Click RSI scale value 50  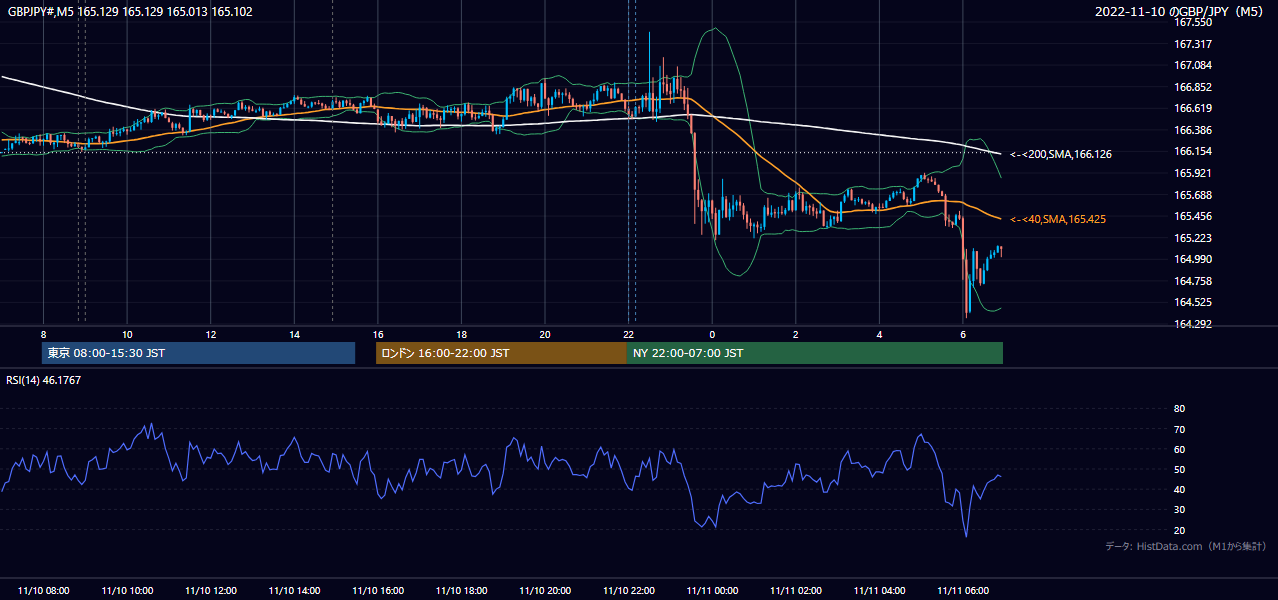[x=1179, y=469]
